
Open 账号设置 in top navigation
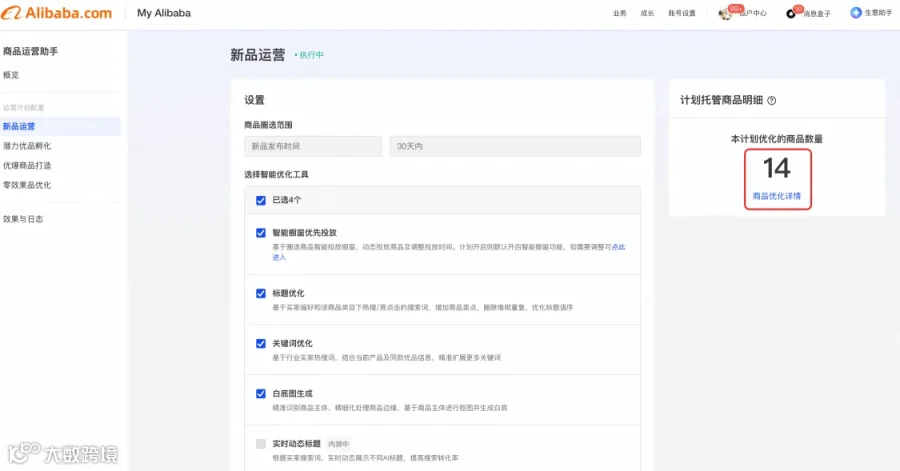click(681, 13)
